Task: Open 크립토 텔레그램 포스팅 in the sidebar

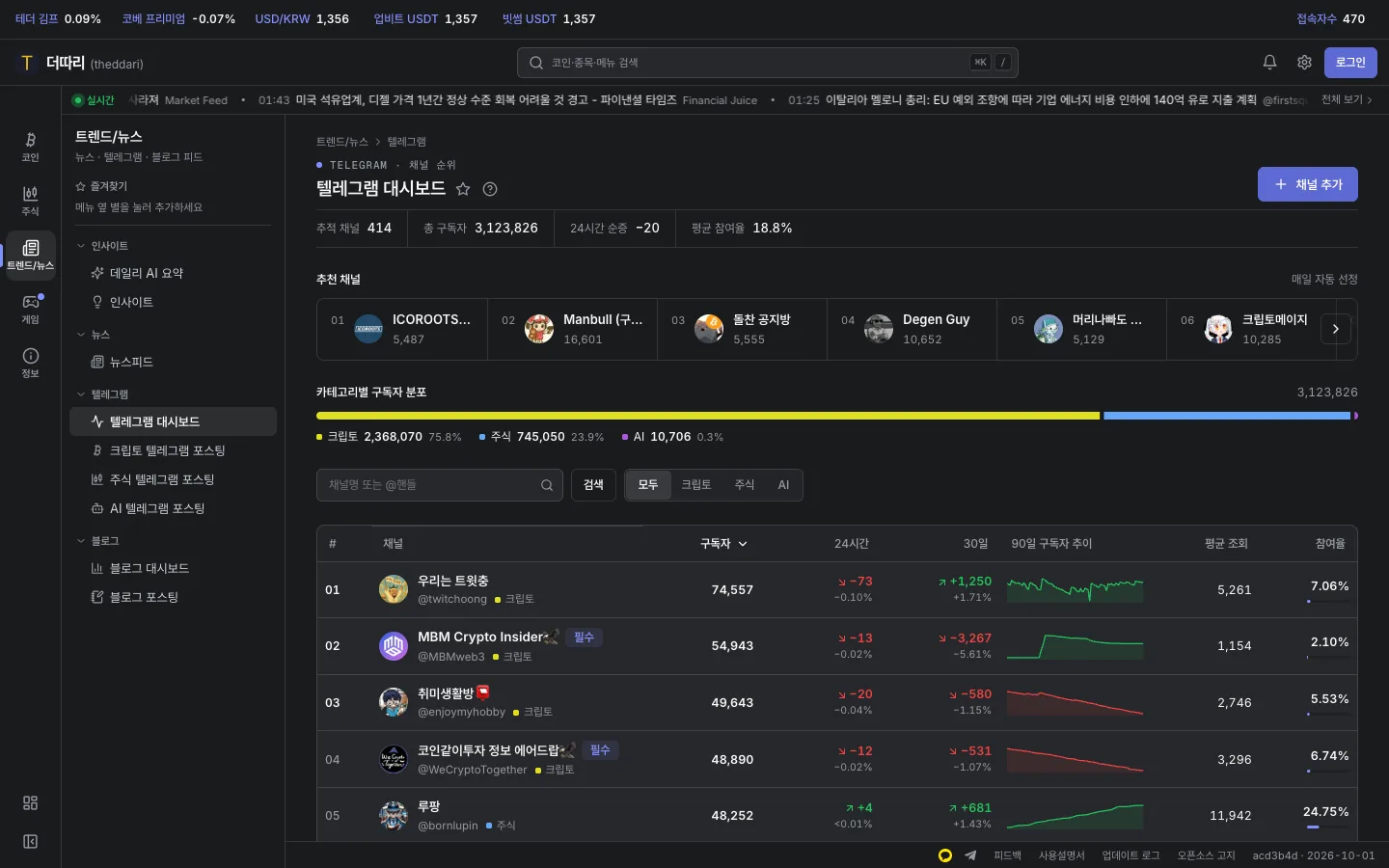Action: pos(173,450)
